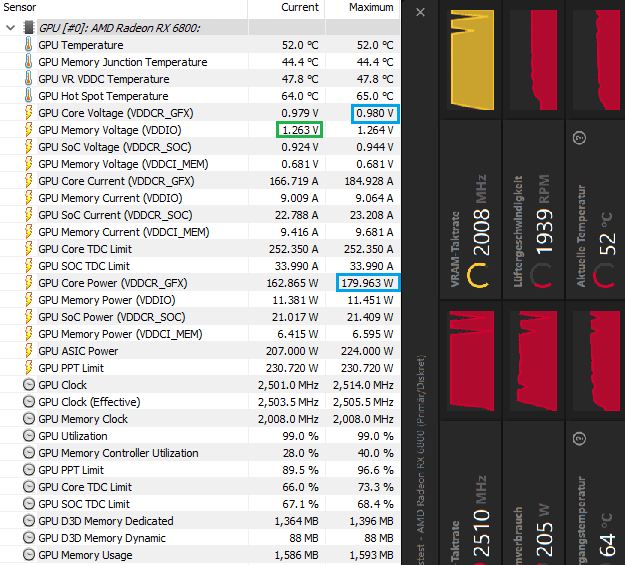Open help icon above Aktuelle Temperatur
The width and height of the screenshot is (625, 565).
(579, 138)
